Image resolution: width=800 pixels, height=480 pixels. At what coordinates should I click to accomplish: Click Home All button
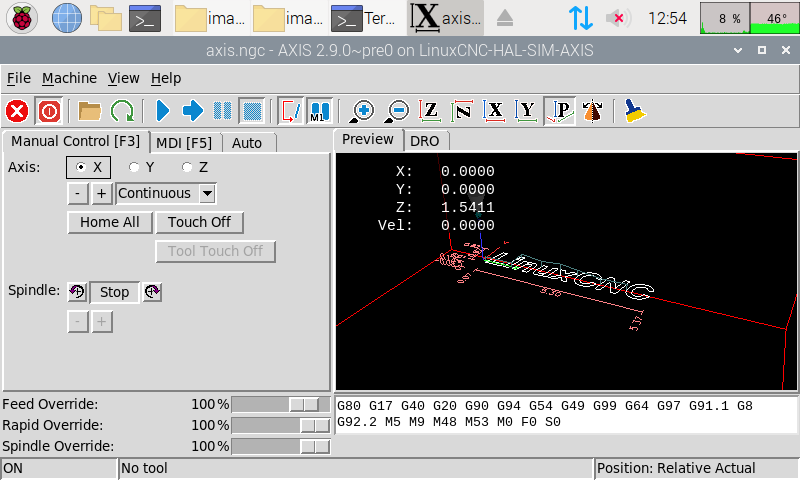110,222
